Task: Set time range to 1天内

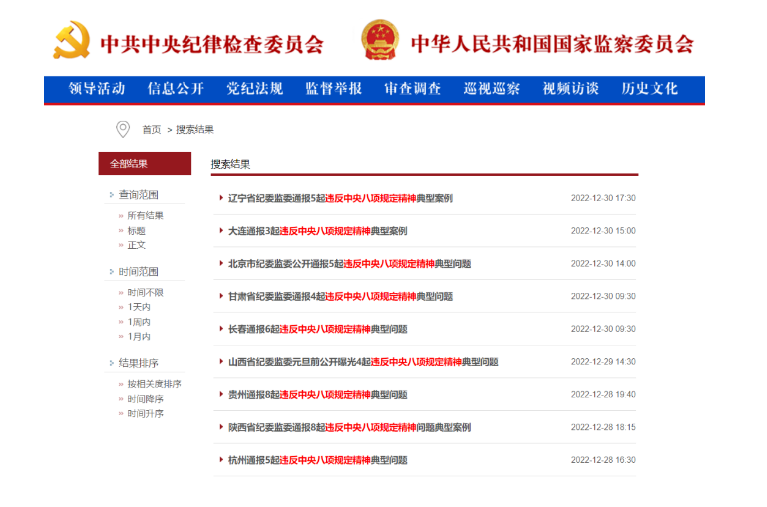Action: (139, 307)
